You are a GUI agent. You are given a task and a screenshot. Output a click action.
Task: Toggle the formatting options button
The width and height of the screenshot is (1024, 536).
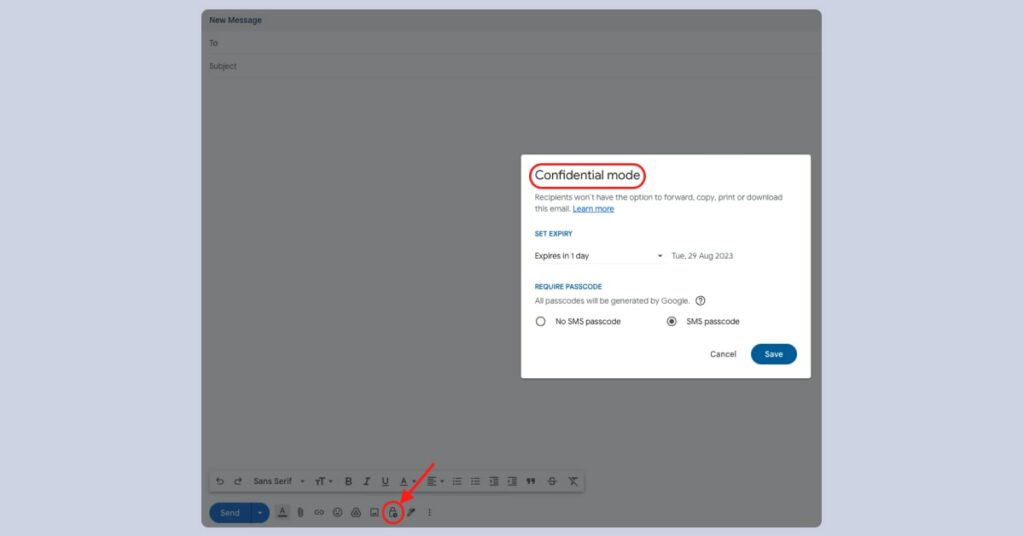282,513
